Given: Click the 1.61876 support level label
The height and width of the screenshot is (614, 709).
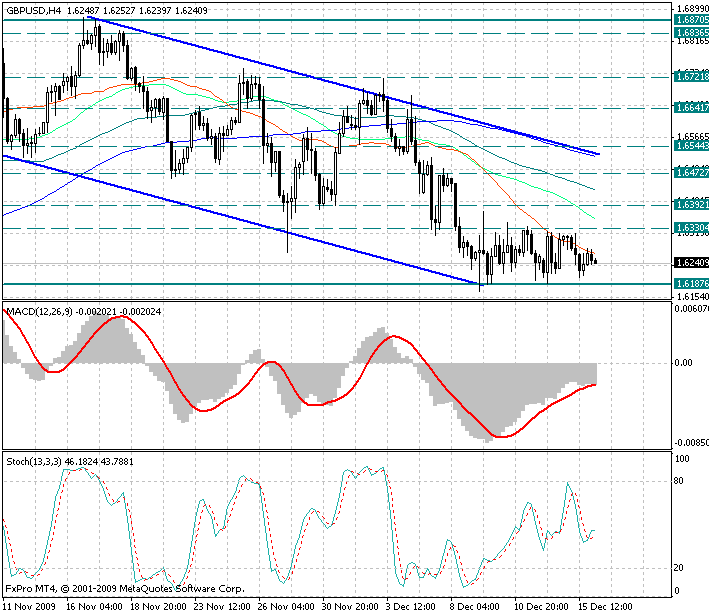Looking at the screenshot, I should (691, 283).
